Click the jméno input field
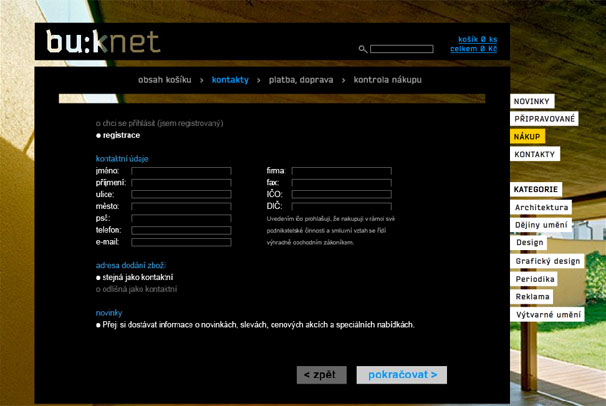 (181, 172)
